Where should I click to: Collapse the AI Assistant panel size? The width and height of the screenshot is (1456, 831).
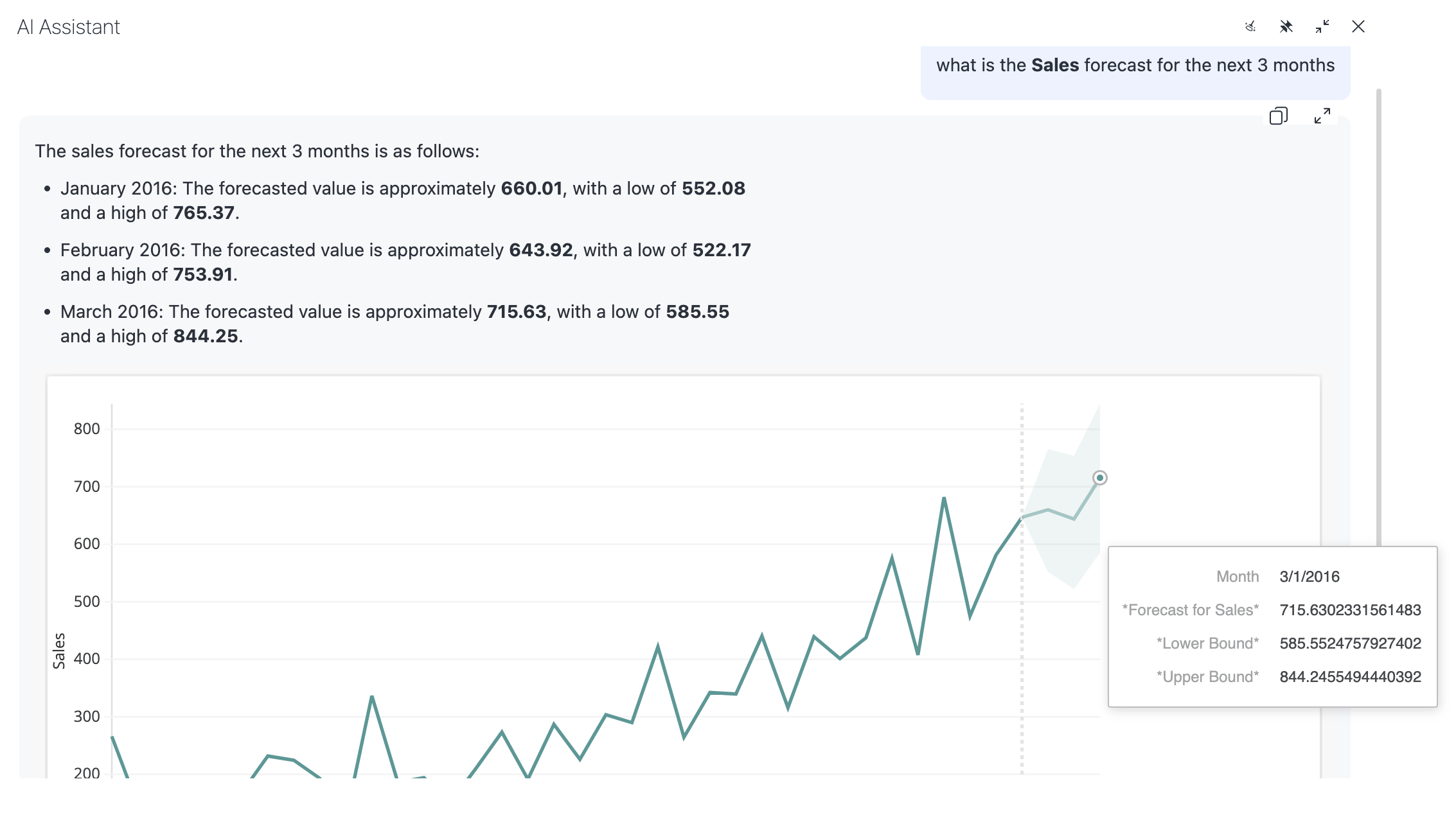click(1322, 26)
